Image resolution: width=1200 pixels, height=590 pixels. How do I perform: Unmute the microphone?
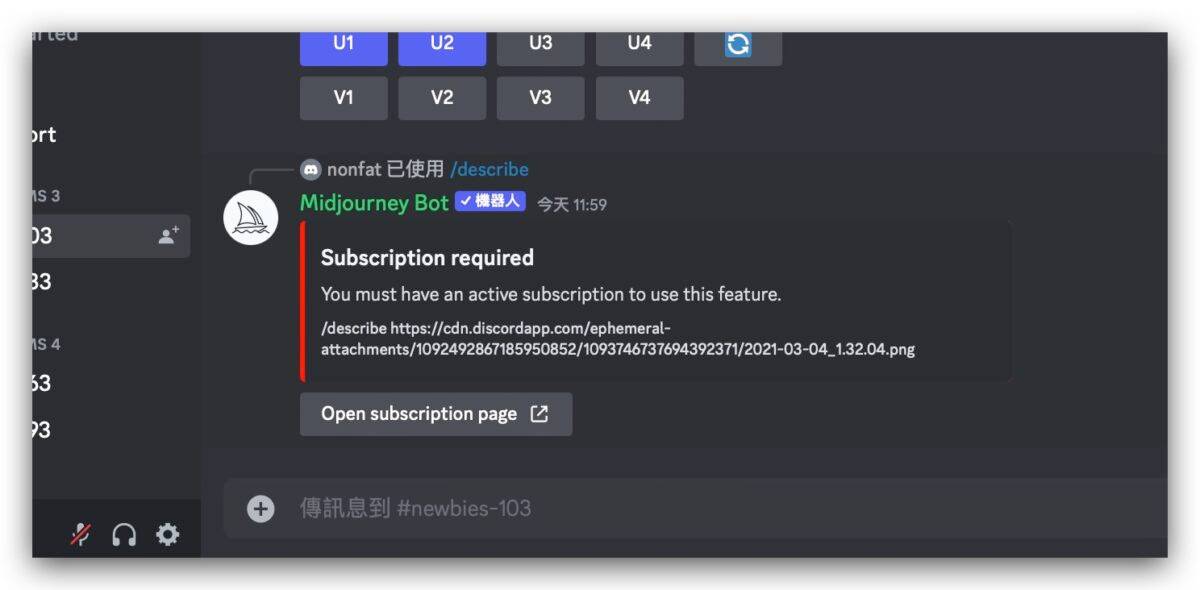pyautogui.click(x=80, y=535)
